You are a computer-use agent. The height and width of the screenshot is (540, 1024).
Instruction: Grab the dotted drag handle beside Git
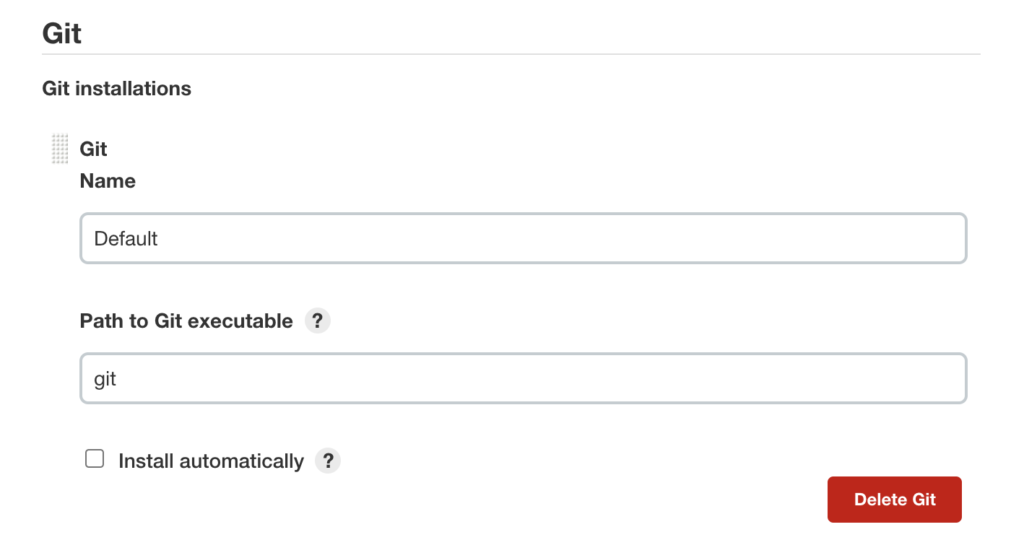(60, 149)
